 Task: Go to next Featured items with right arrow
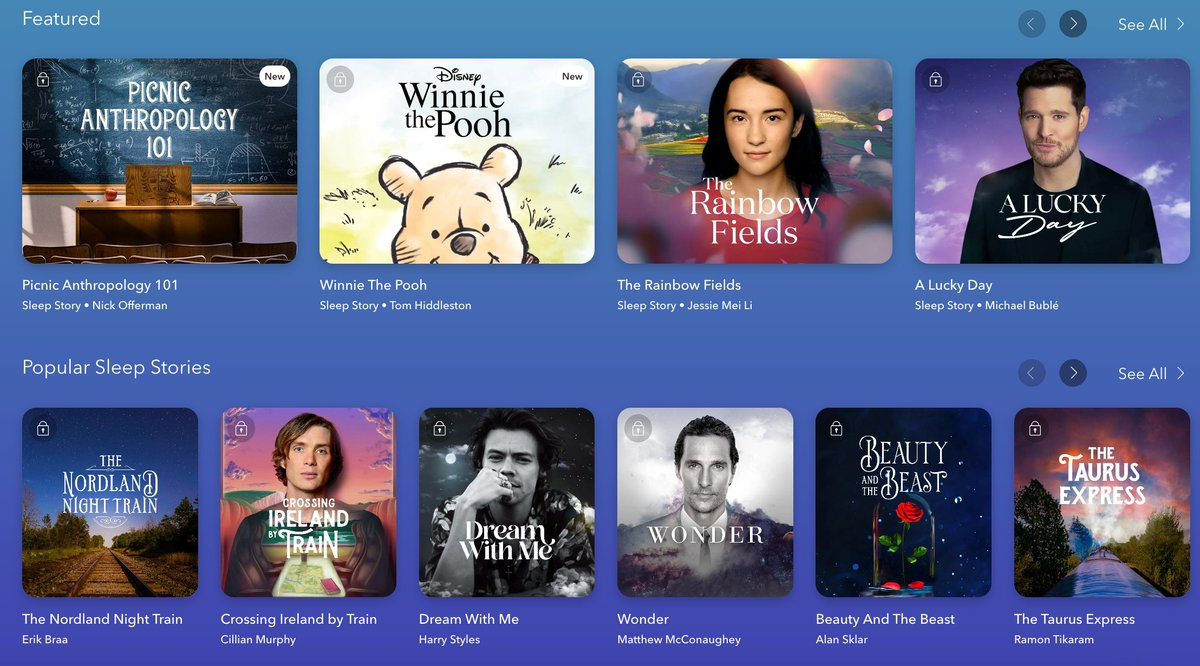click(1073, 24)
